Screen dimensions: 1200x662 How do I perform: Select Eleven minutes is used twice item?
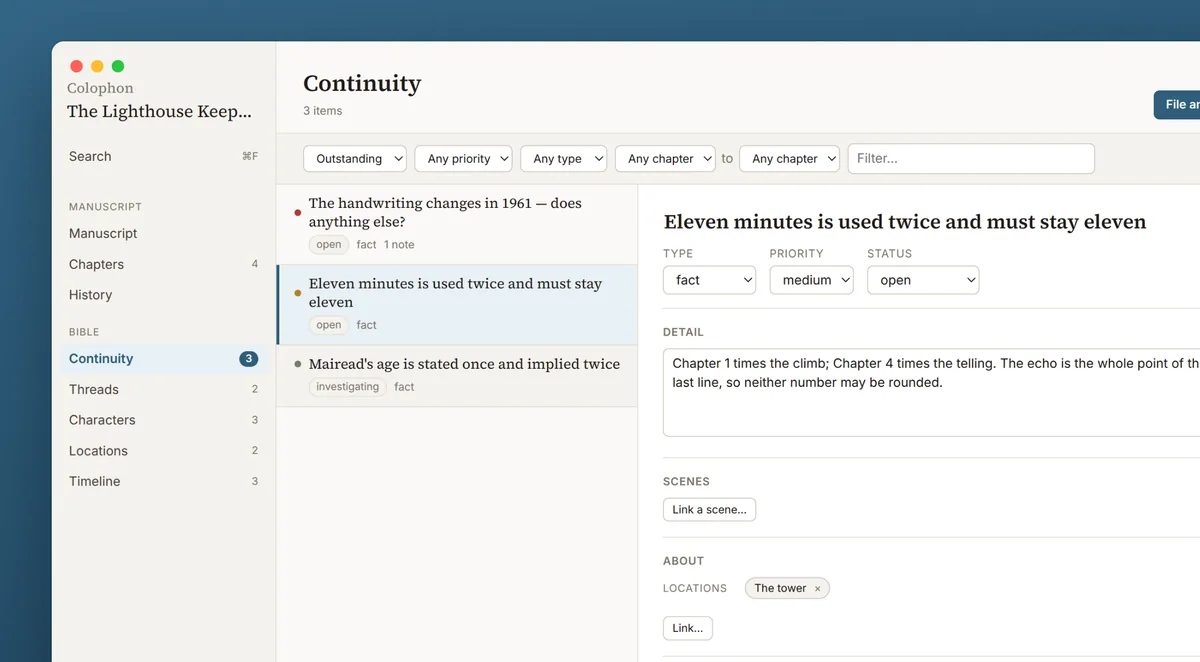coord(457,304)
